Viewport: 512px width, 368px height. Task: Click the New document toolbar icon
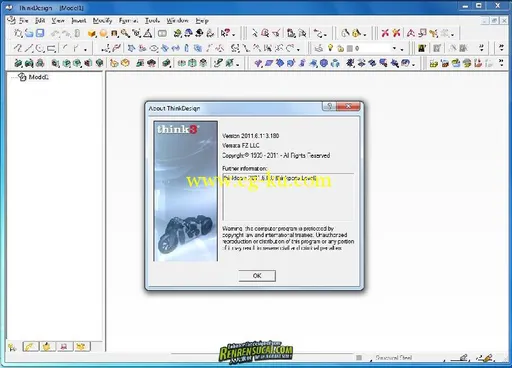[x=18, y=33]
